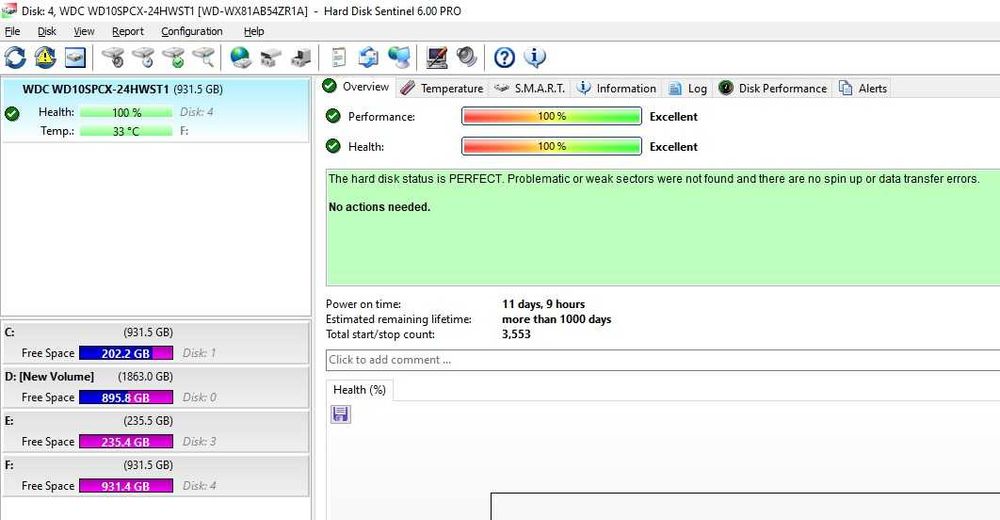Click the disk with green checkmark icon
Image resolution: width=1000 pixels, height=520 pixels.
[x=173, y=57]
